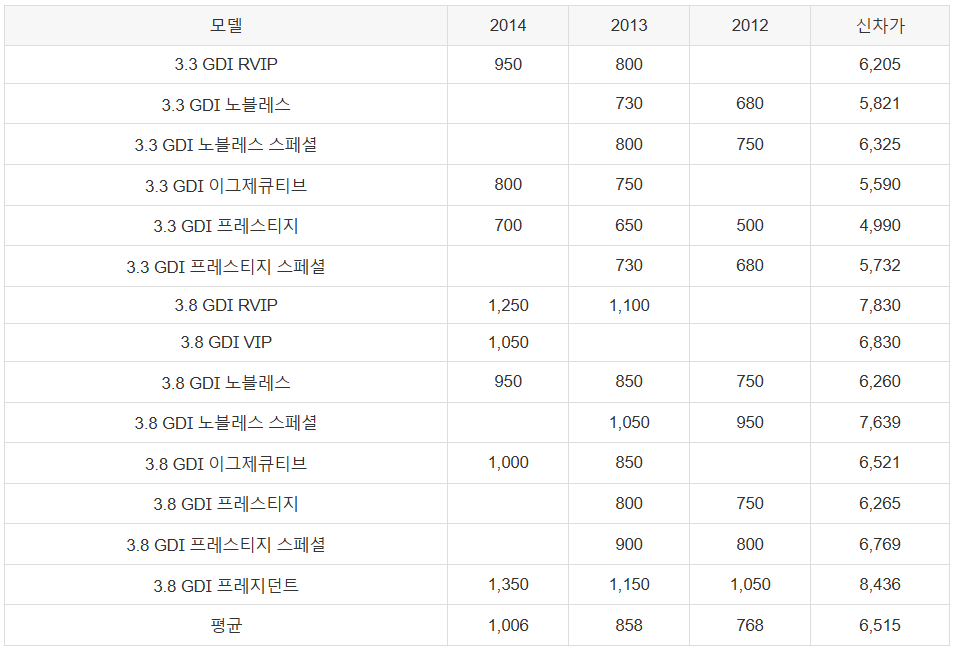The image size is (953, 649).
Task: Select the 3.8 GDI 프레지던트 model name
Action: (225, 585)
